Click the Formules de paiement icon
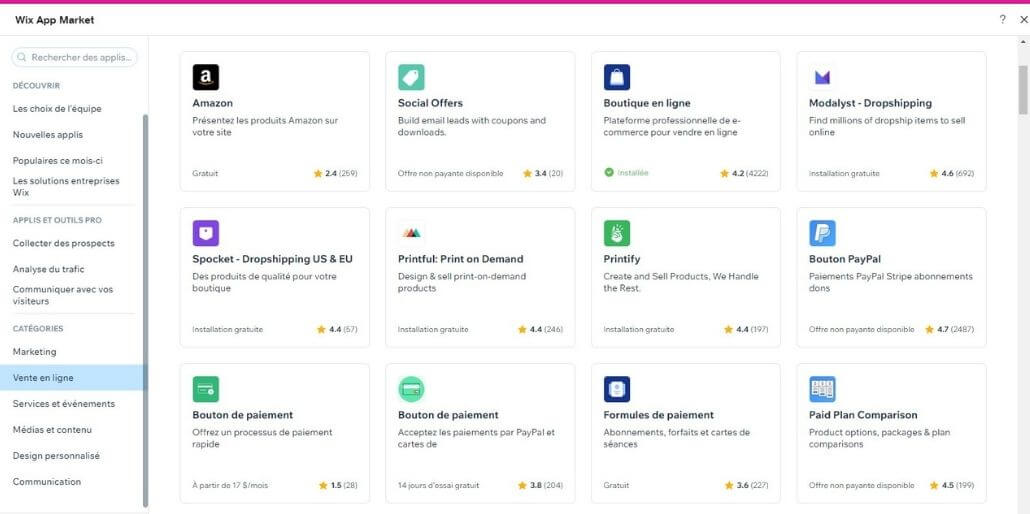This screenshot has width=1030, height=514. point(617,389)
